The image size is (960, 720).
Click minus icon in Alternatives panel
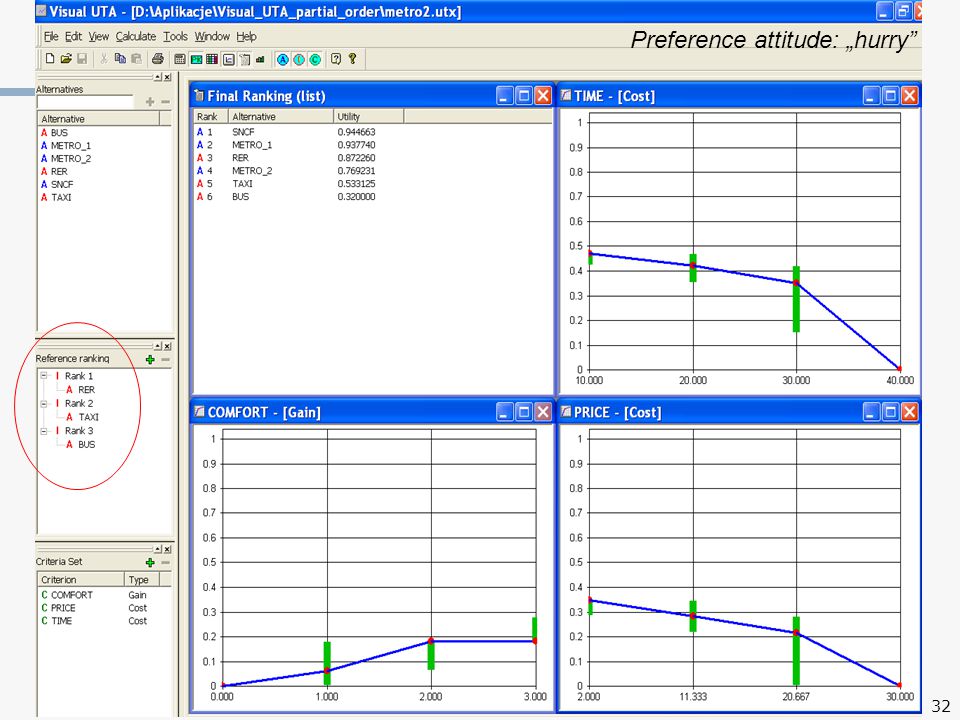click(x=165, y=102)
